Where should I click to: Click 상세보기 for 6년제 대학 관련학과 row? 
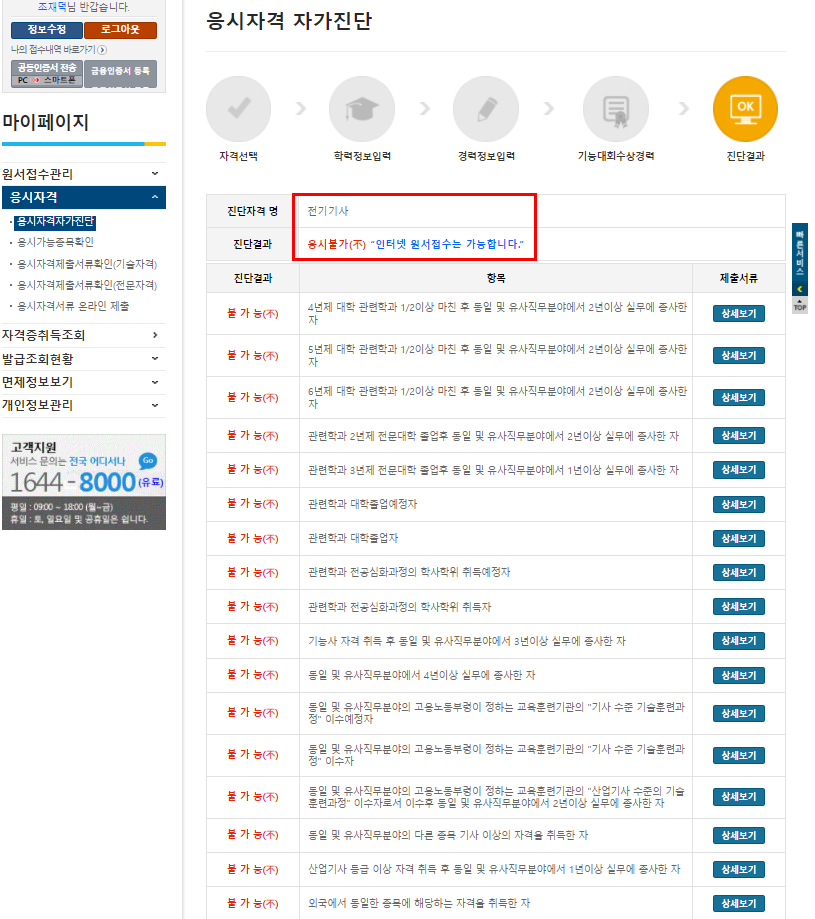738,397
